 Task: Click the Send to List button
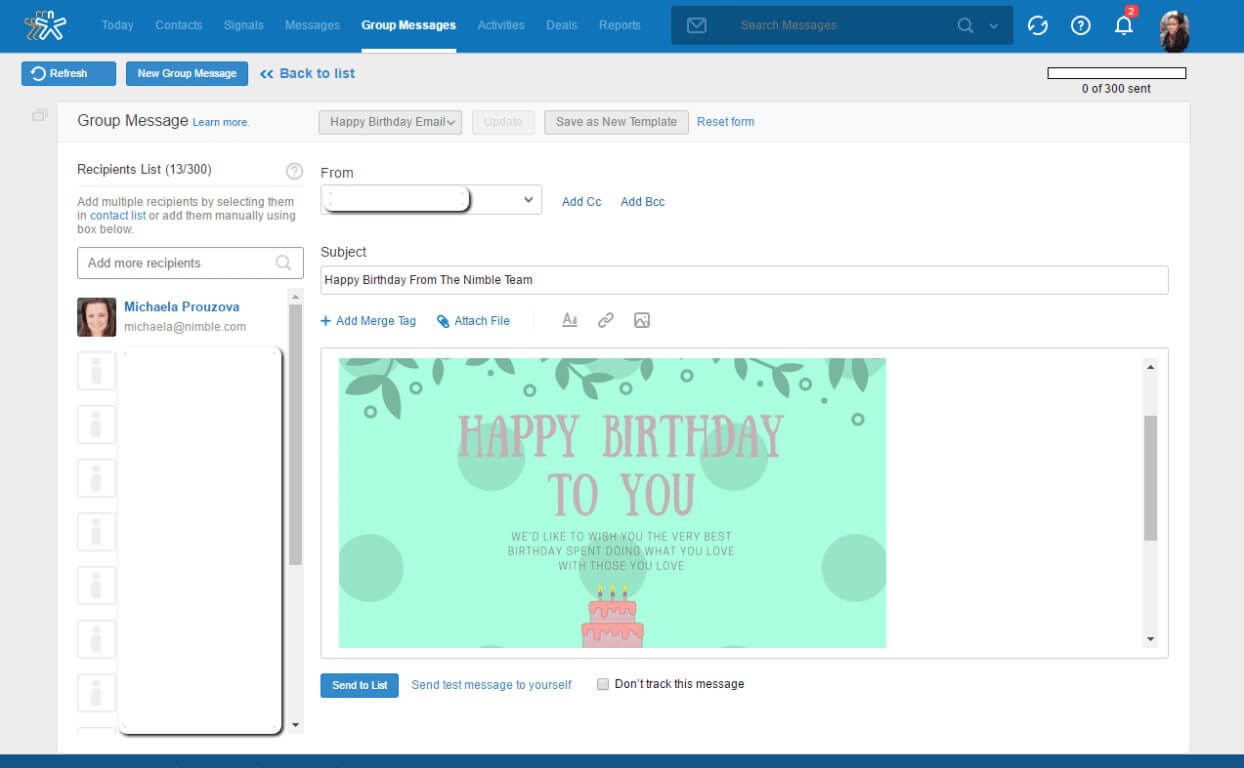359,685
